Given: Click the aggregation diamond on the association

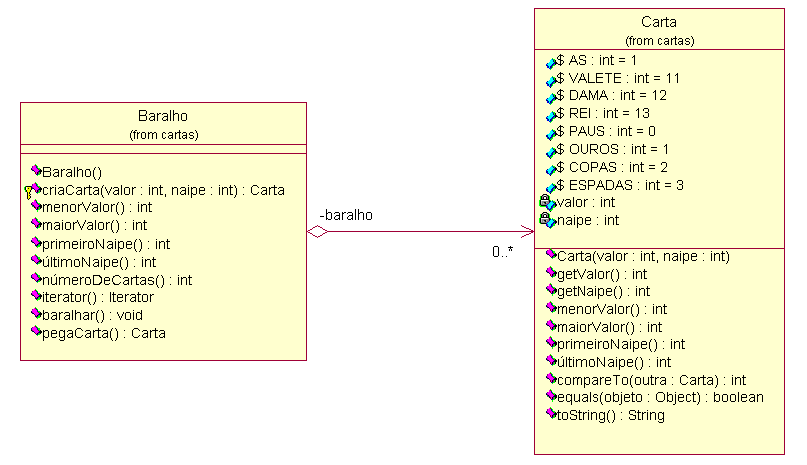Looking at the screenshot, I should [x=318, y=232].
